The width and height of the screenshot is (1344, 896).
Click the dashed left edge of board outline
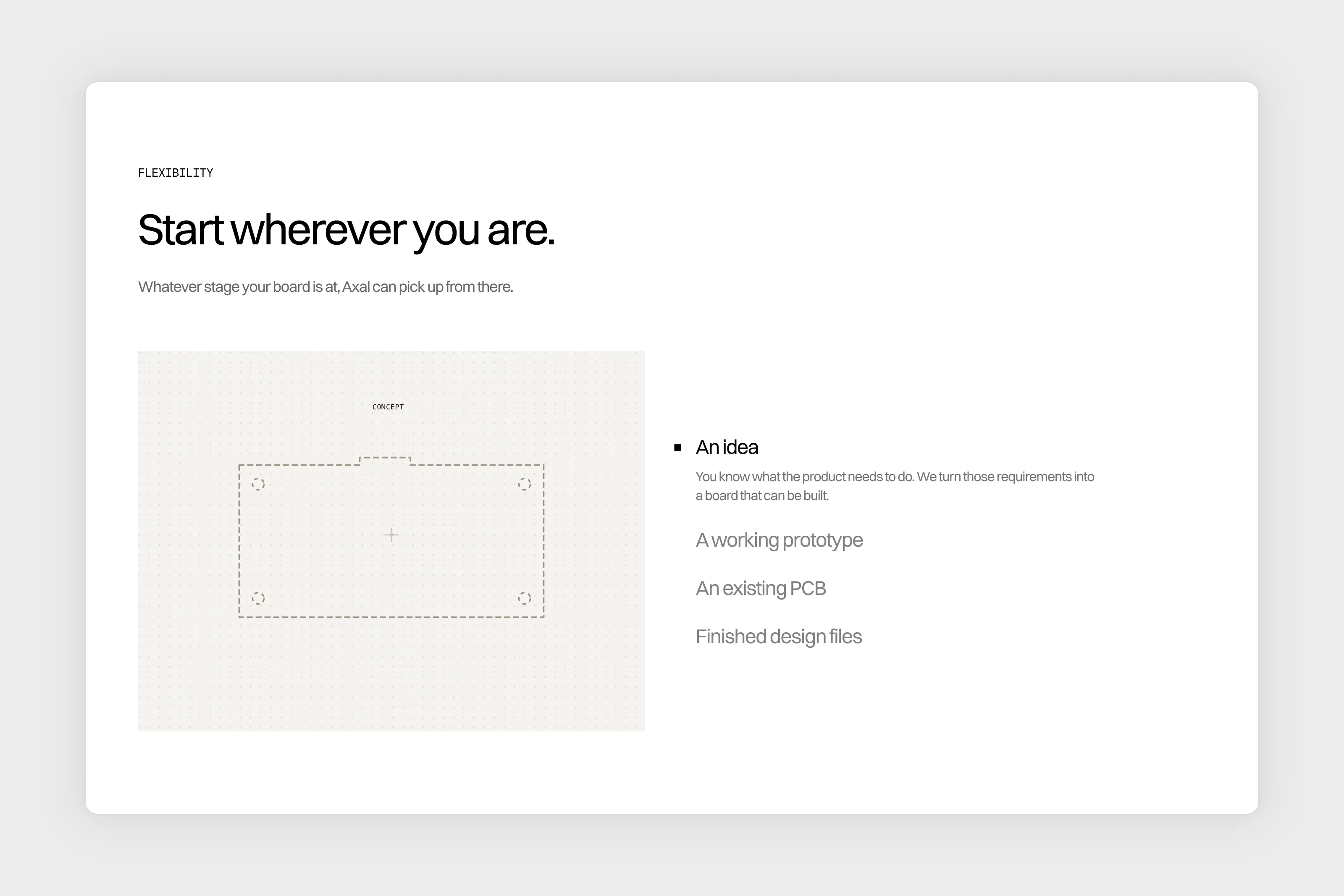[x=239, y=541]
